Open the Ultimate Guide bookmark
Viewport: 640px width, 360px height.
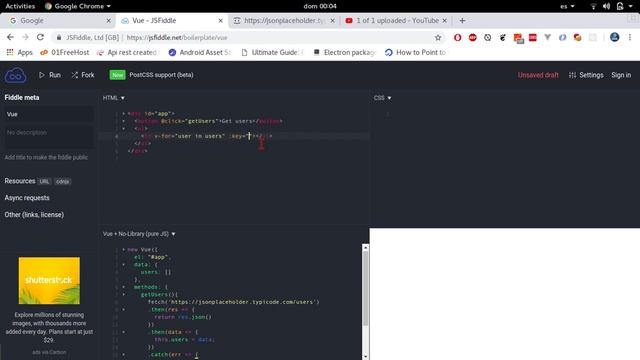coord(273,52)
